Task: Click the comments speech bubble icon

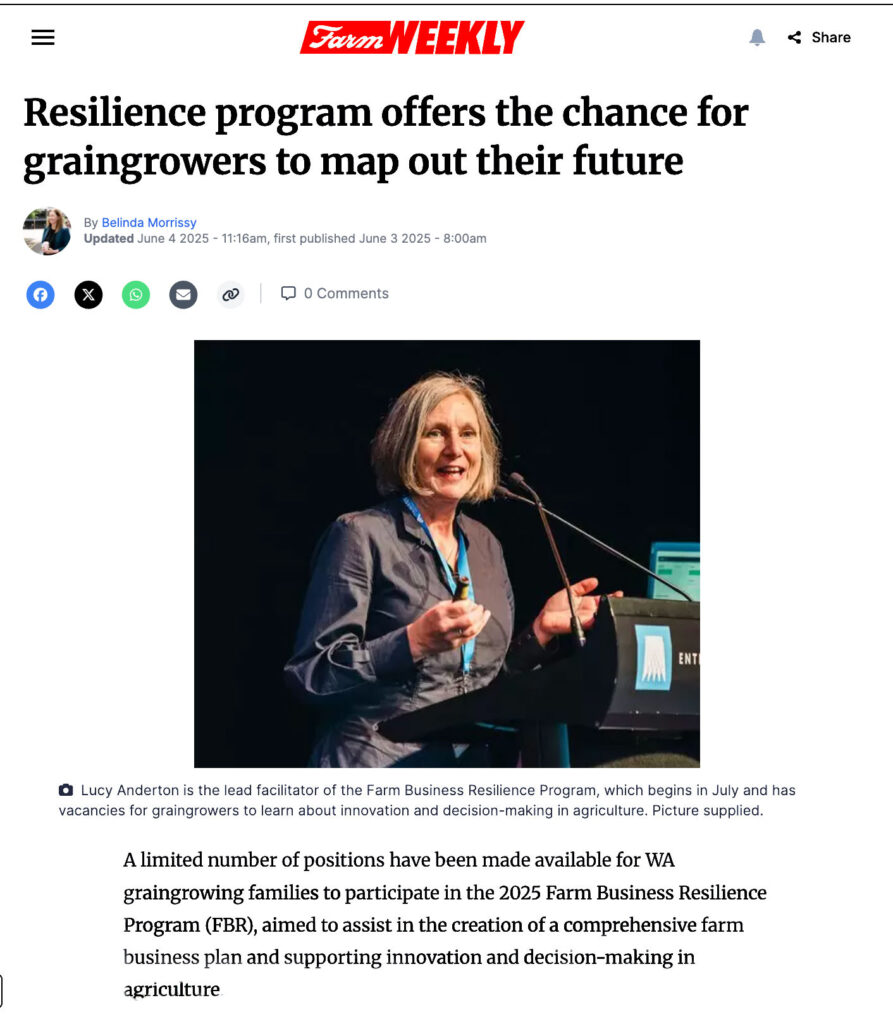Action: coord(288,293)
